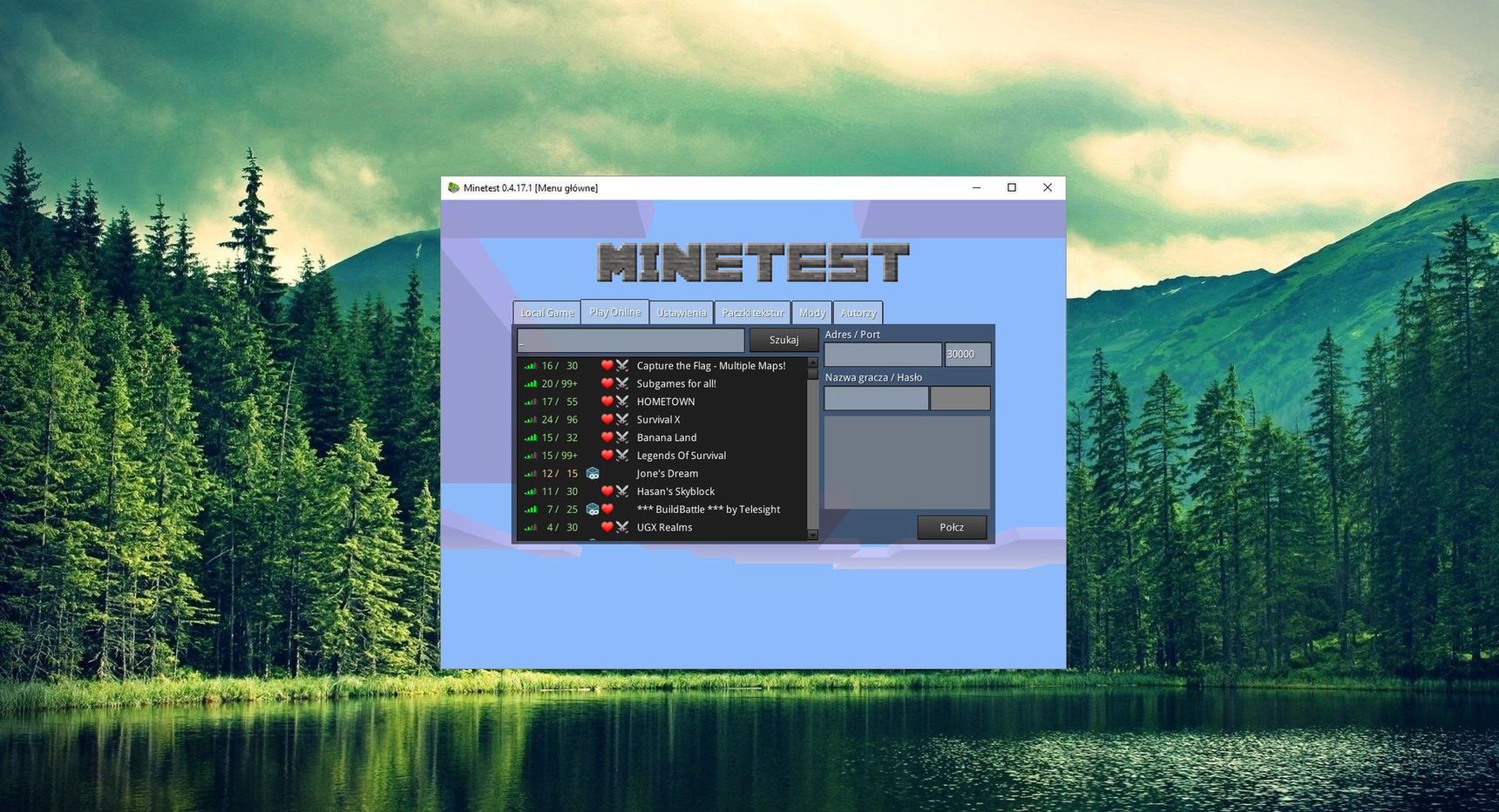The width and height of the screenshot is (1499, 812).
Task: Click the signal bars icon on Capture the Flag row
Action: pyautogui.click(x=530, y=366)
